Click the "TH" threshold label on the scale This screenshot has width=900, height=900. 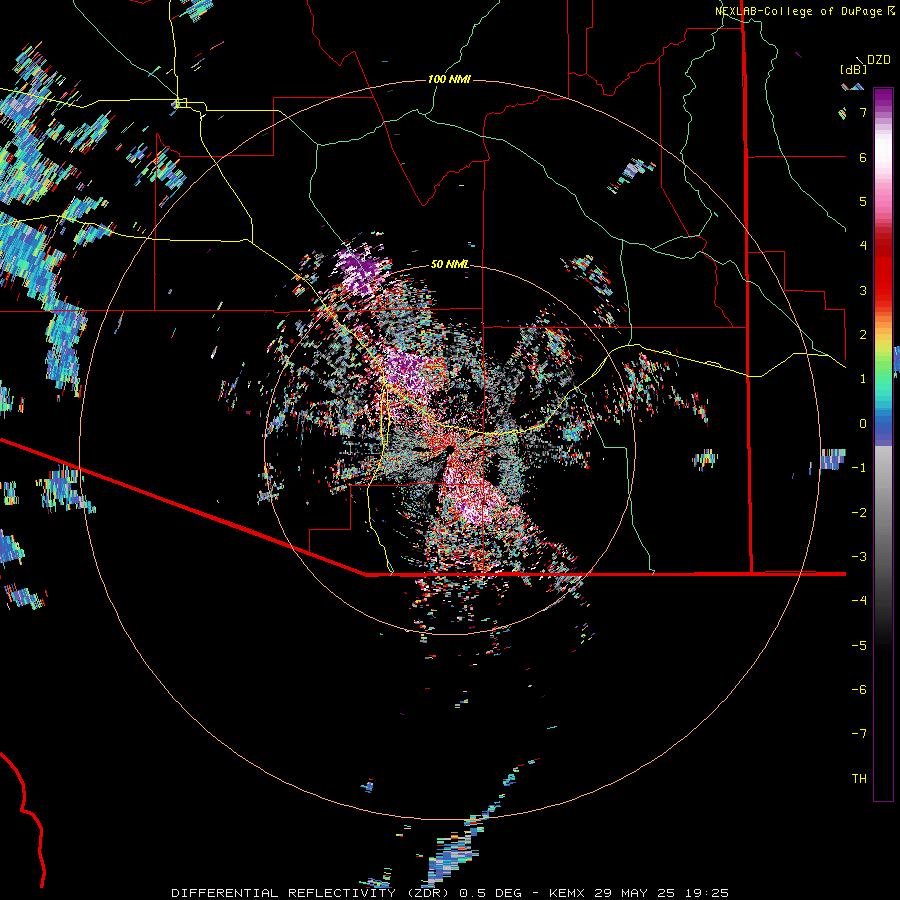859,779
